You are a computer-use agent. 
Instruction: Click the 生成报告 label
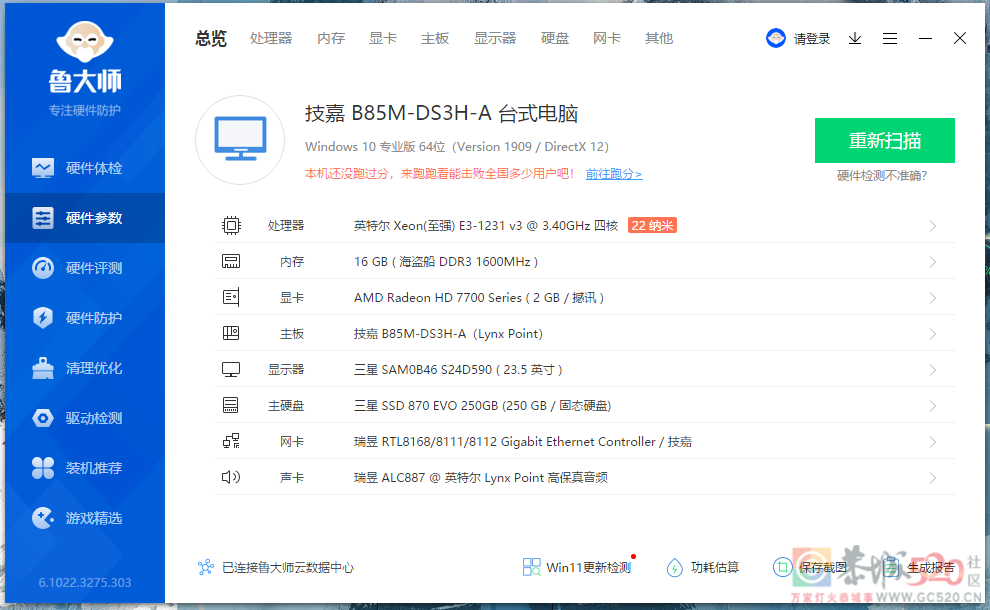coord(931,567)
